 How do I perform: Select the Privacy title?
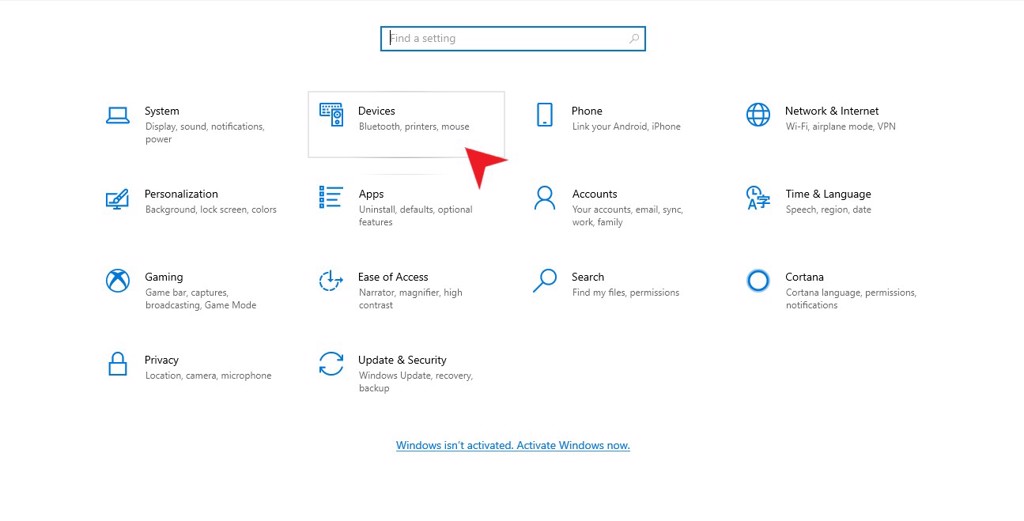[161, 360]
